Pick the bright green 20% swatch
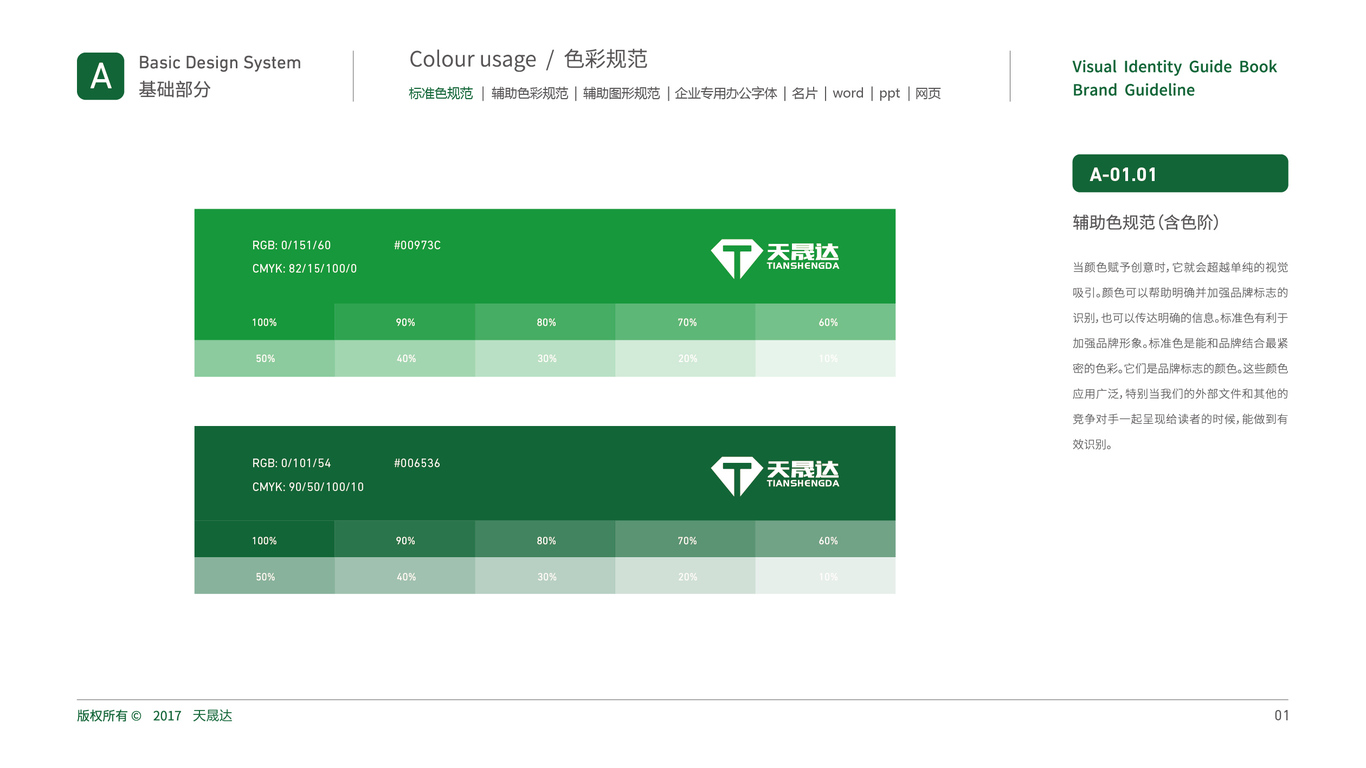The width and height of the screenshot is (1366, 768). point(685,358)
